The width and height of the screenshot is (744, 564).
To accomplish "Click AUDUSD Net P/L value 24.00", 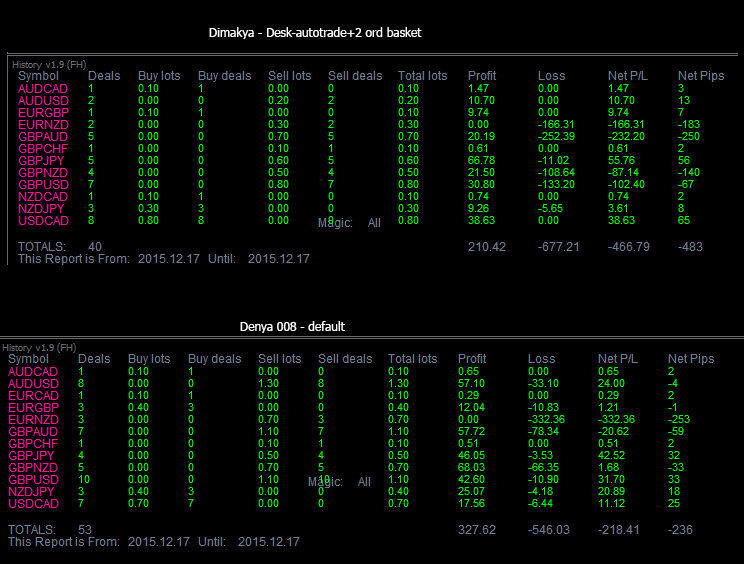I will coord(611,384).
